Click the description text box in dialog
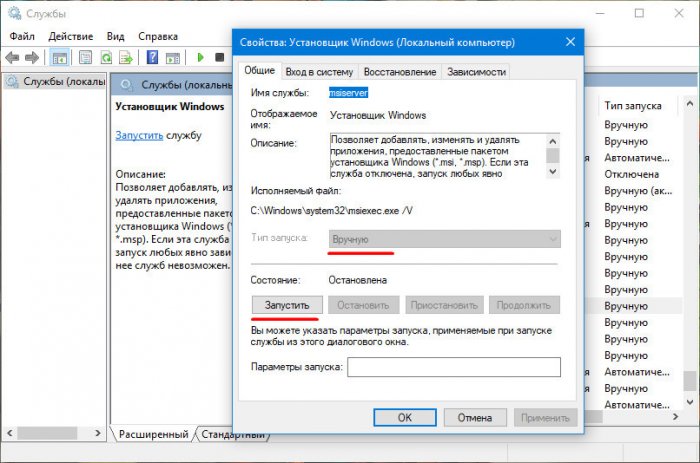 [438, 156]
